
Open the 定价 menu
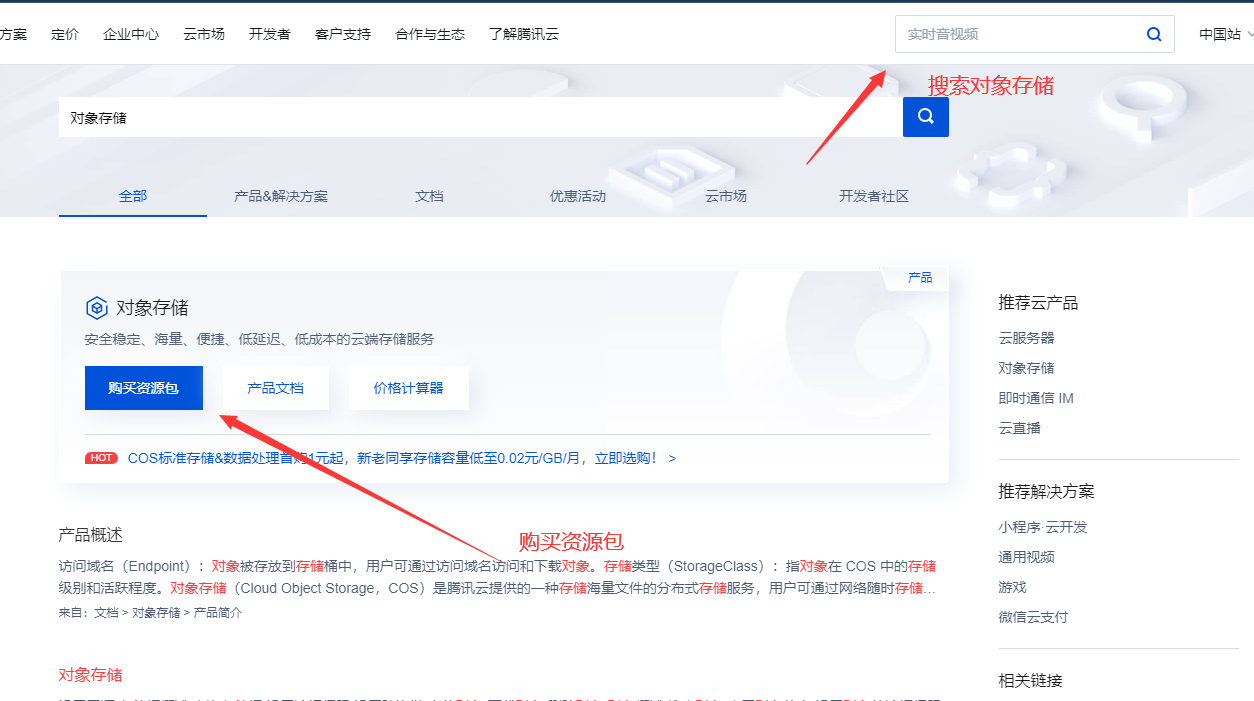(65, 34)
